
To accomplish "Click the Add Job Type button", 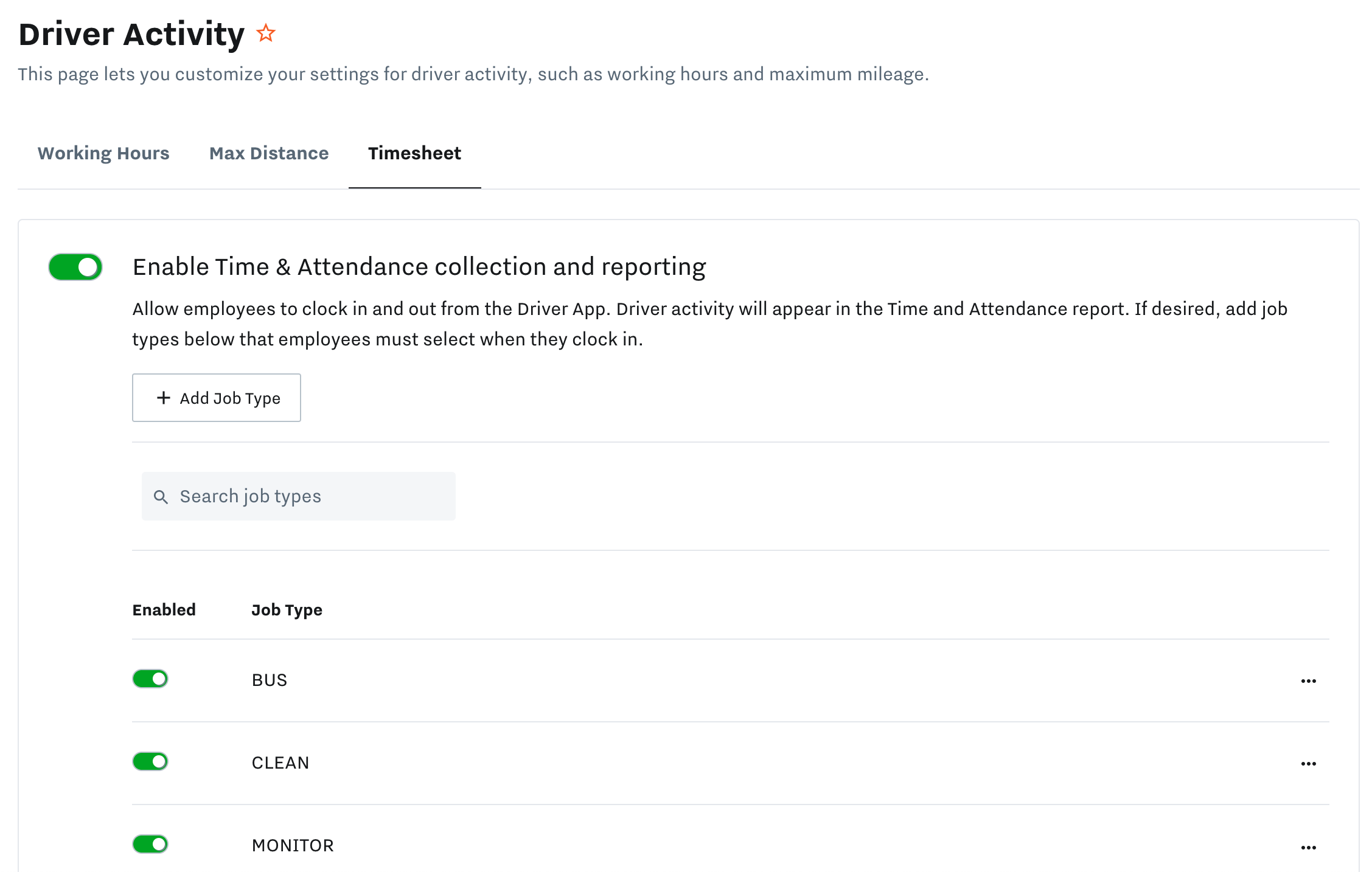I will [x=217, y=398].
